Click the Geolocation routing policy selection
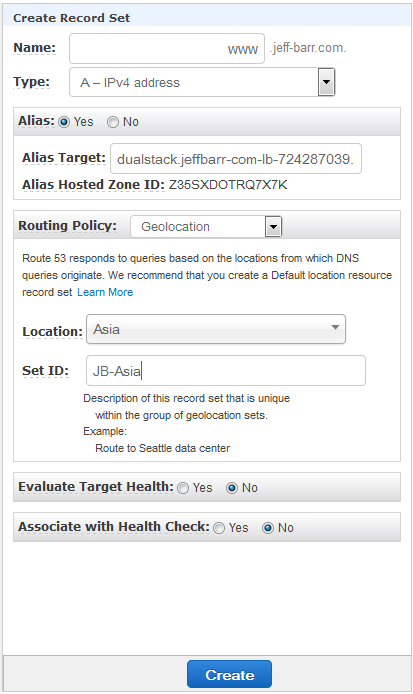This screenshot has height=694, width=413. pyautogui.click(x=198, y=227)
